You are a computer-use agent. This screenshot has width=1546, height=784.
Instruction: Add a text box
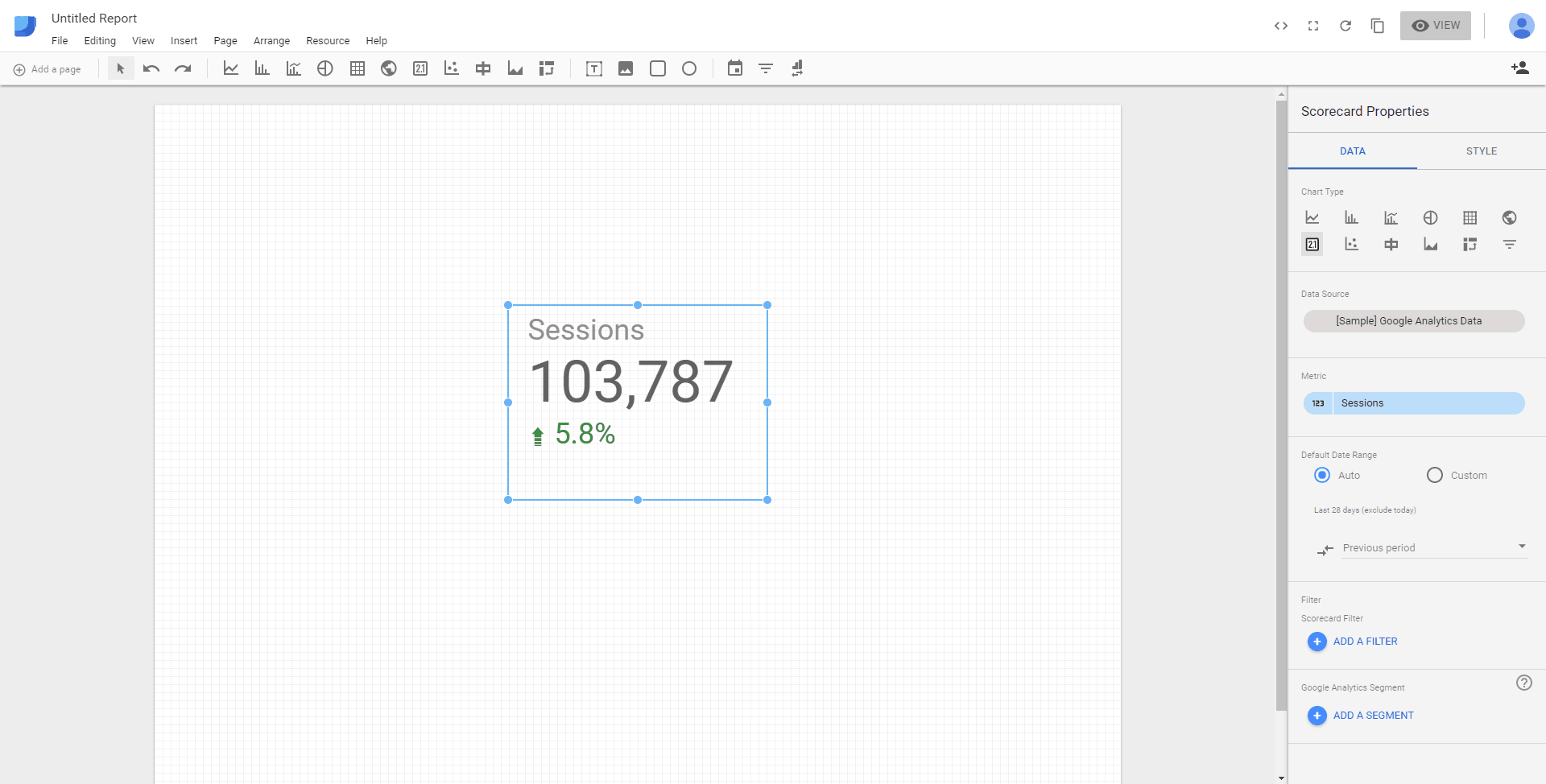(593, 68)
